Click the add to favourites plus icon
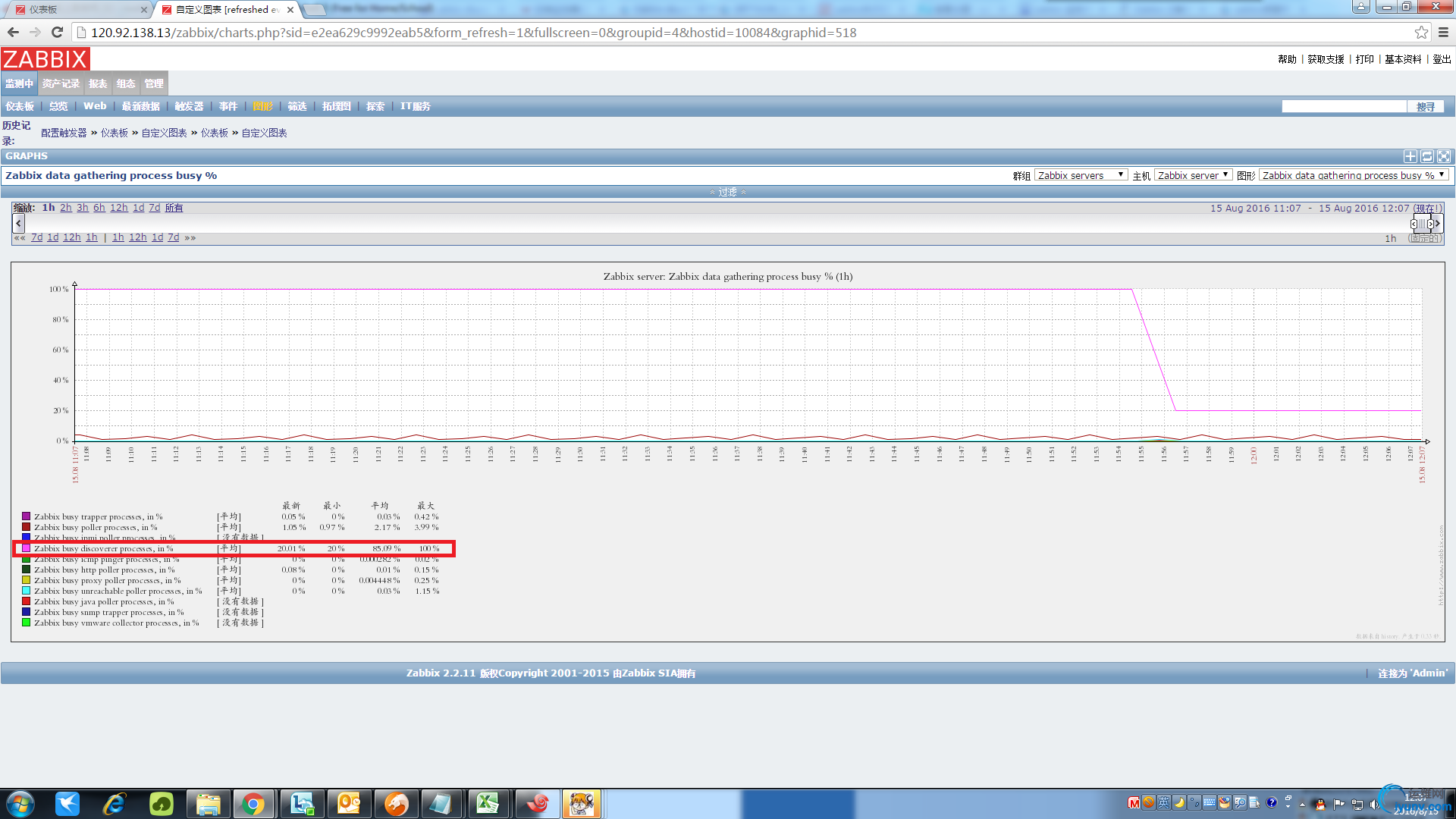Image resolution: width=1456 pixels, height=819 pixels. click(1410, 156)
